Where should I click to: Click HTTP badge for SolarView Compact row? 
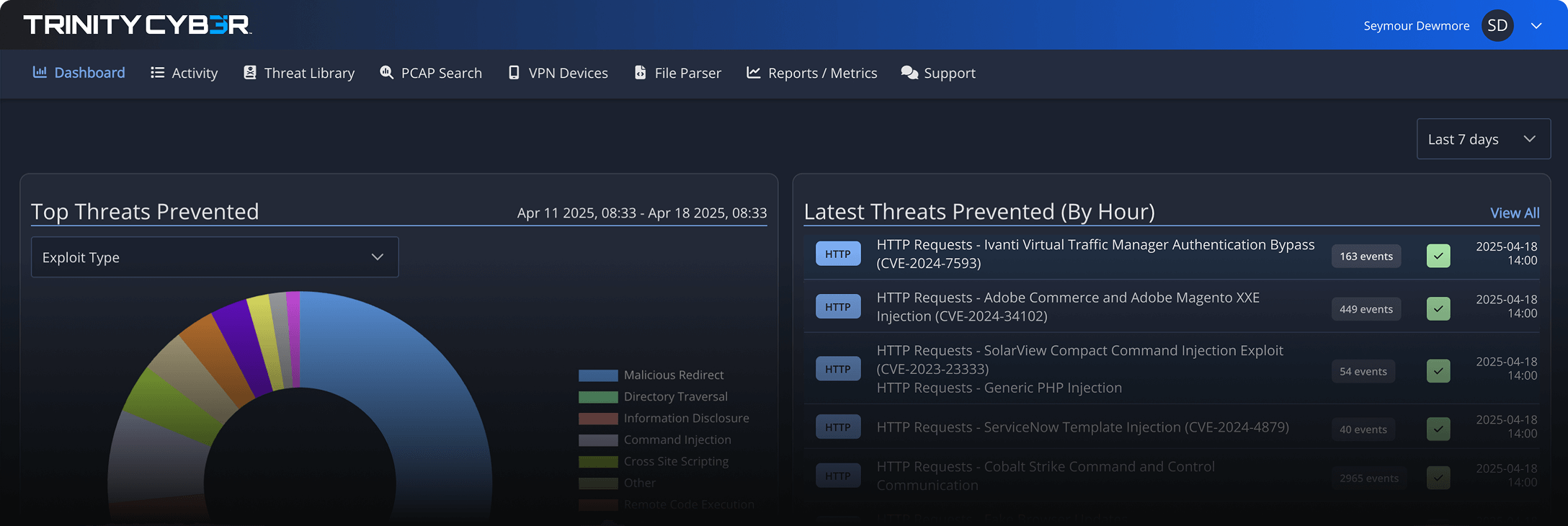click(x=838, y=369)
